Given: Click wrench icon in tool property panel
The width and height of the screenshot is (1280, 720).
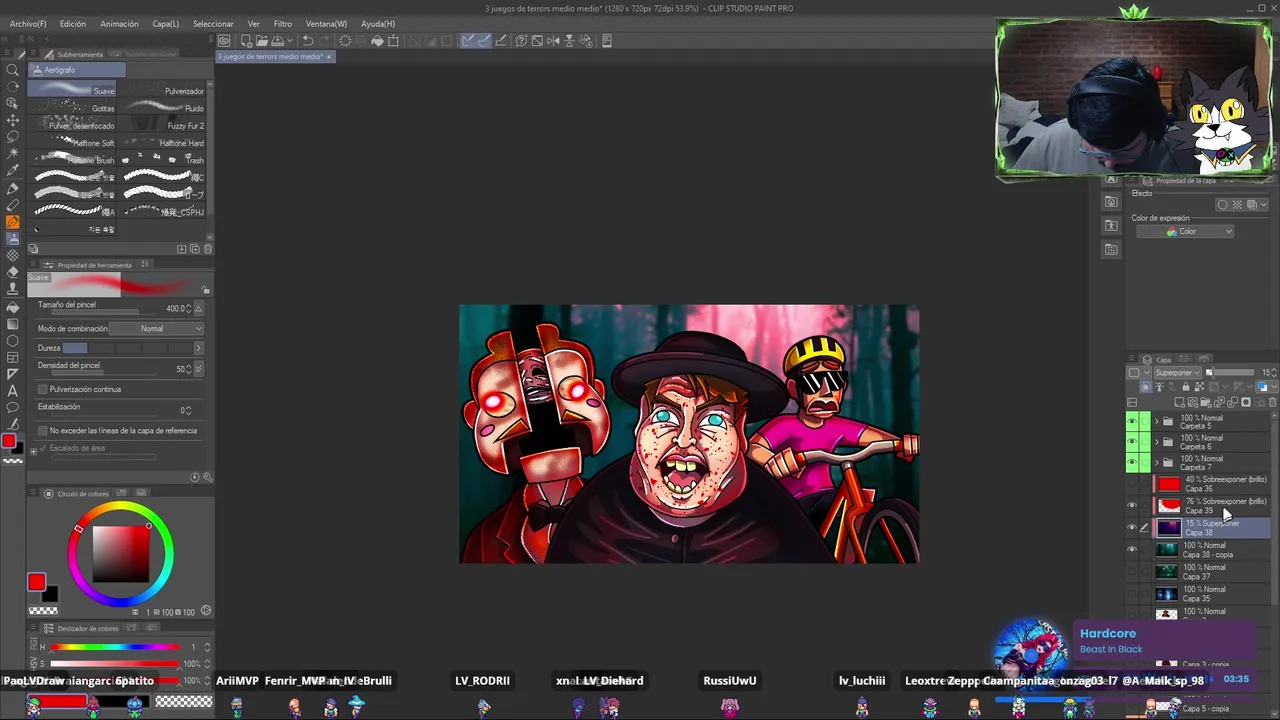Looking at the screenshot, I should tap(207, 477).
